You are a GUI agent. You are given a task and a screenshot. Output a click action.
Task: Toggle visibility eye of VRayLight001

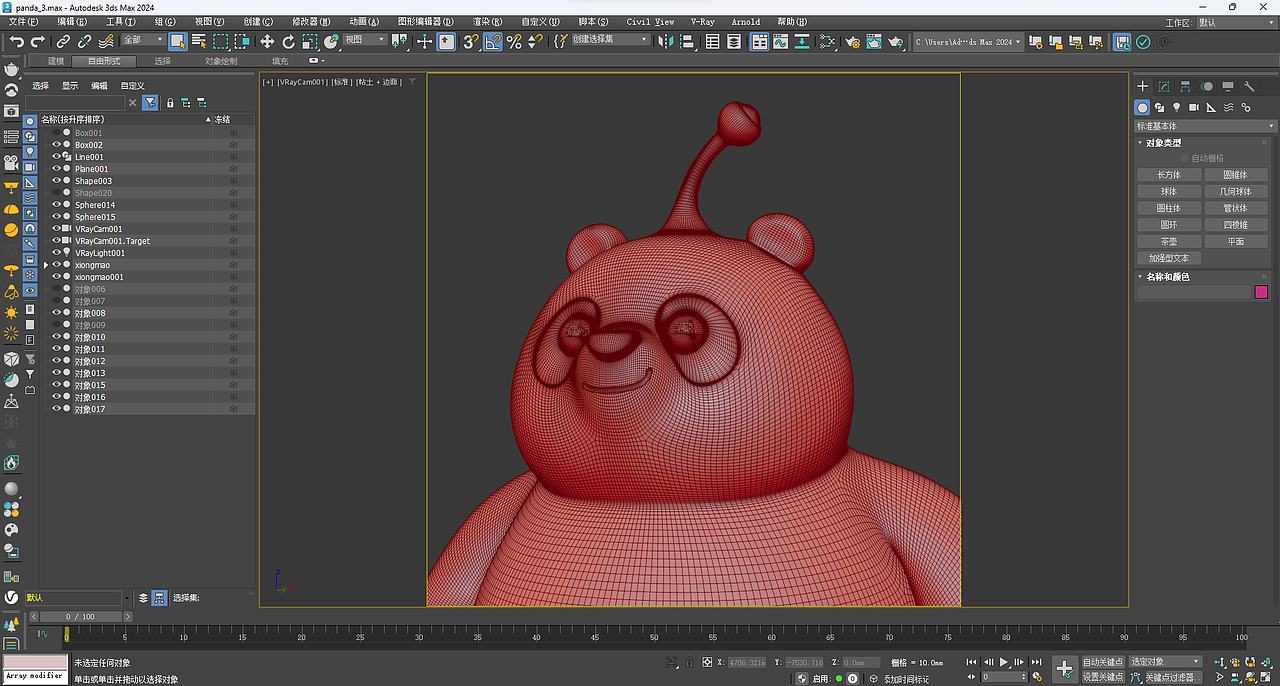56,253
